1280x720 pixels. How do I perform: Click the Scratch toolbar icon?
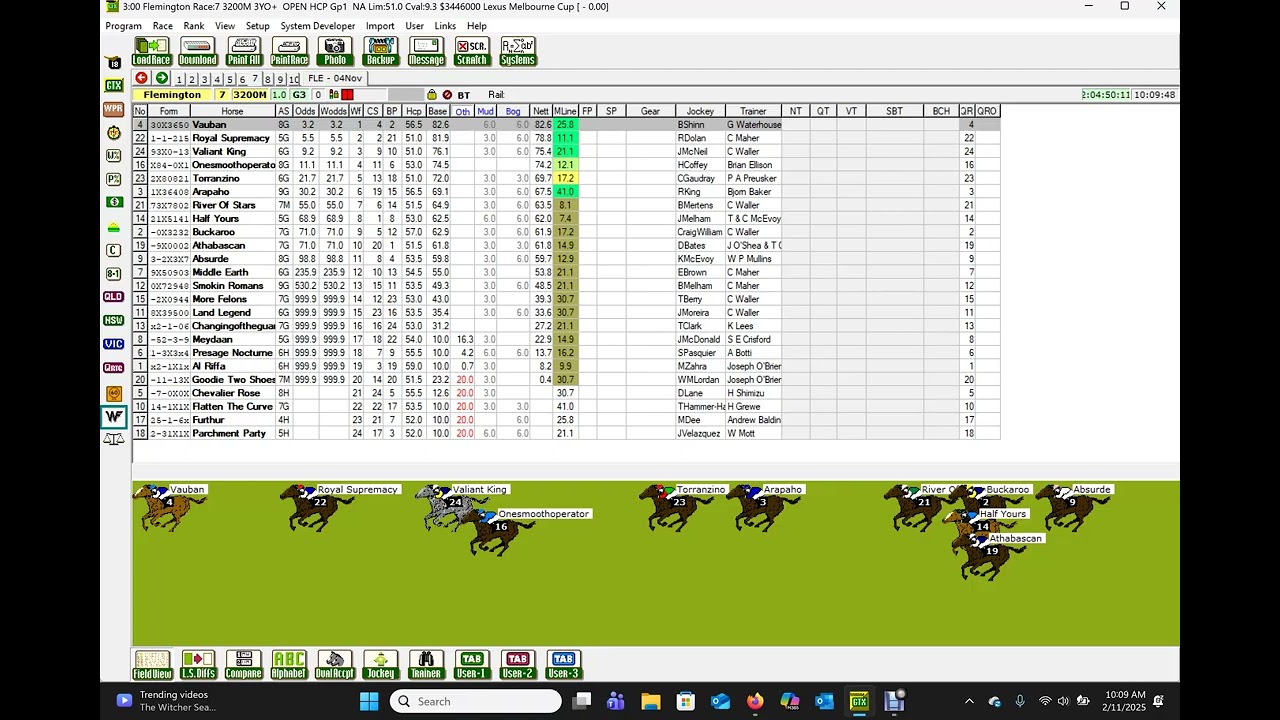click(472, 52)
